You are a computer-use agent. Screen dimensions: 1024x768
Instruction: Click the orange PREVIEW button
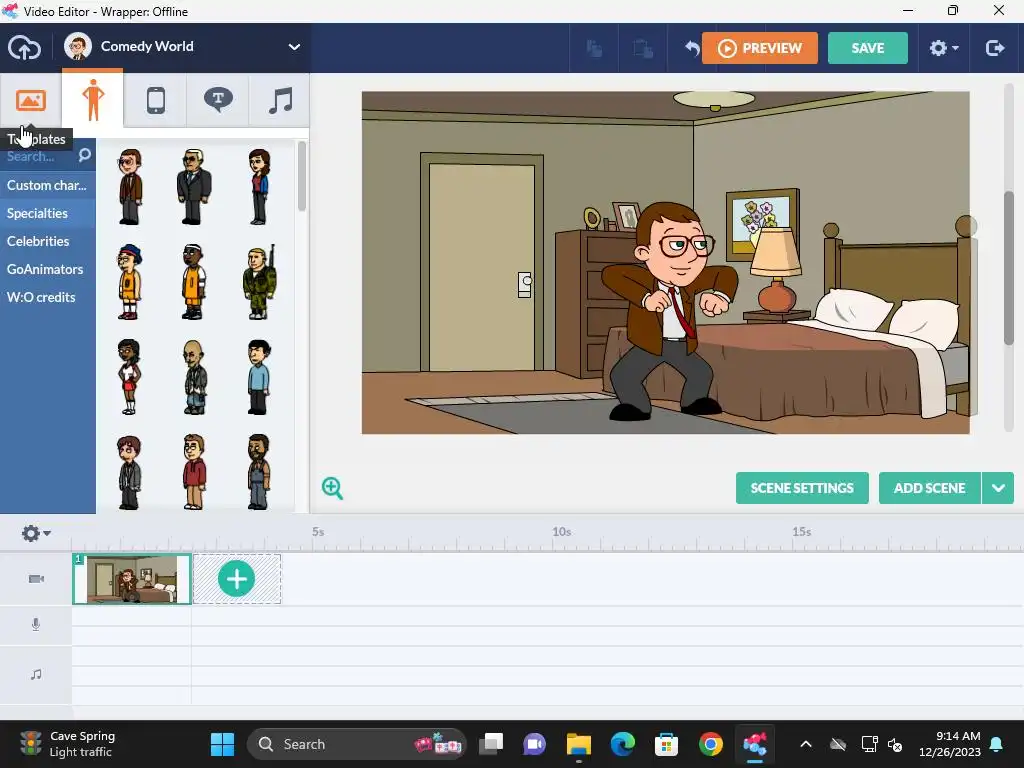[x=760, y=48]
